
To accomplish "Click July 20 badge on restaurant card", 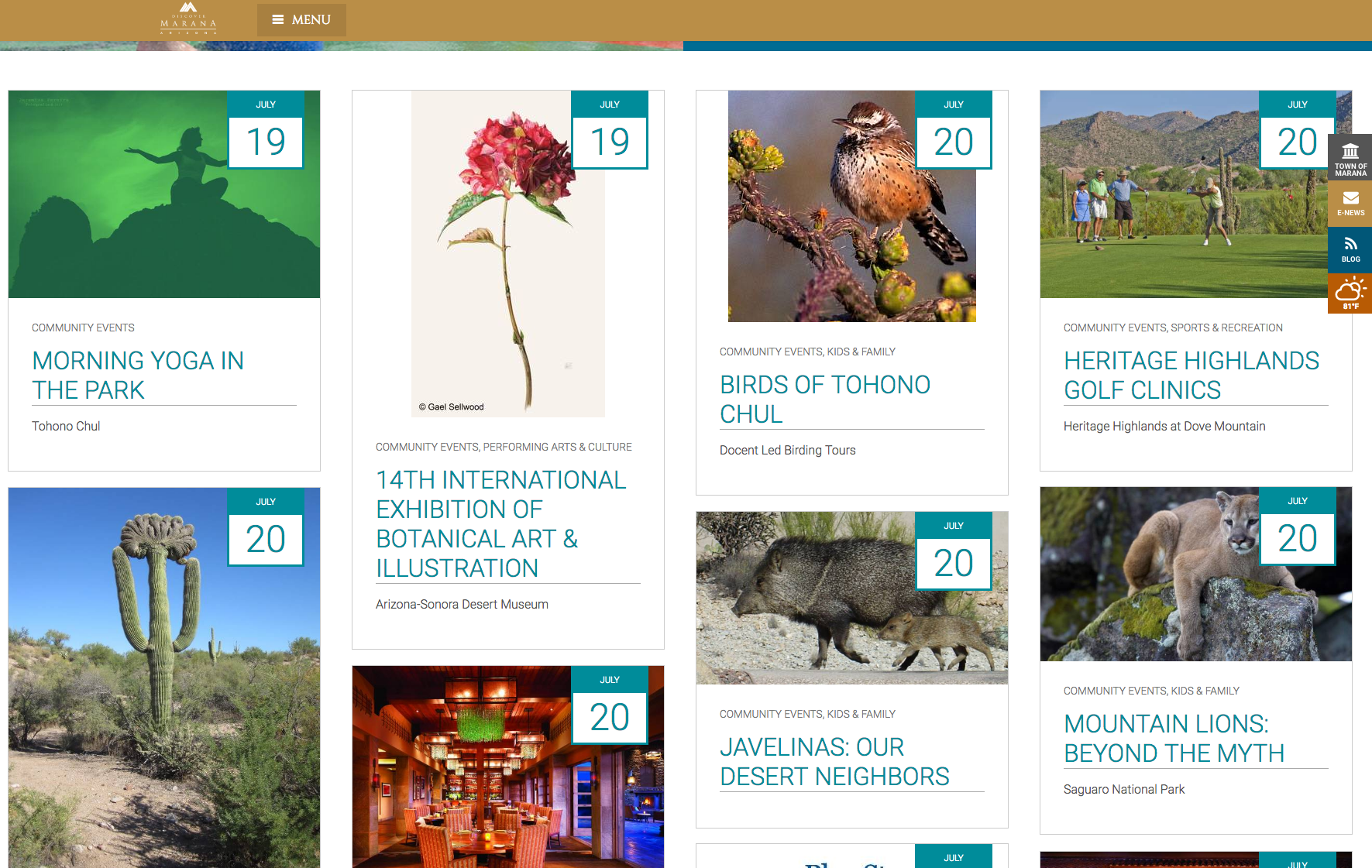I will 610,705.
